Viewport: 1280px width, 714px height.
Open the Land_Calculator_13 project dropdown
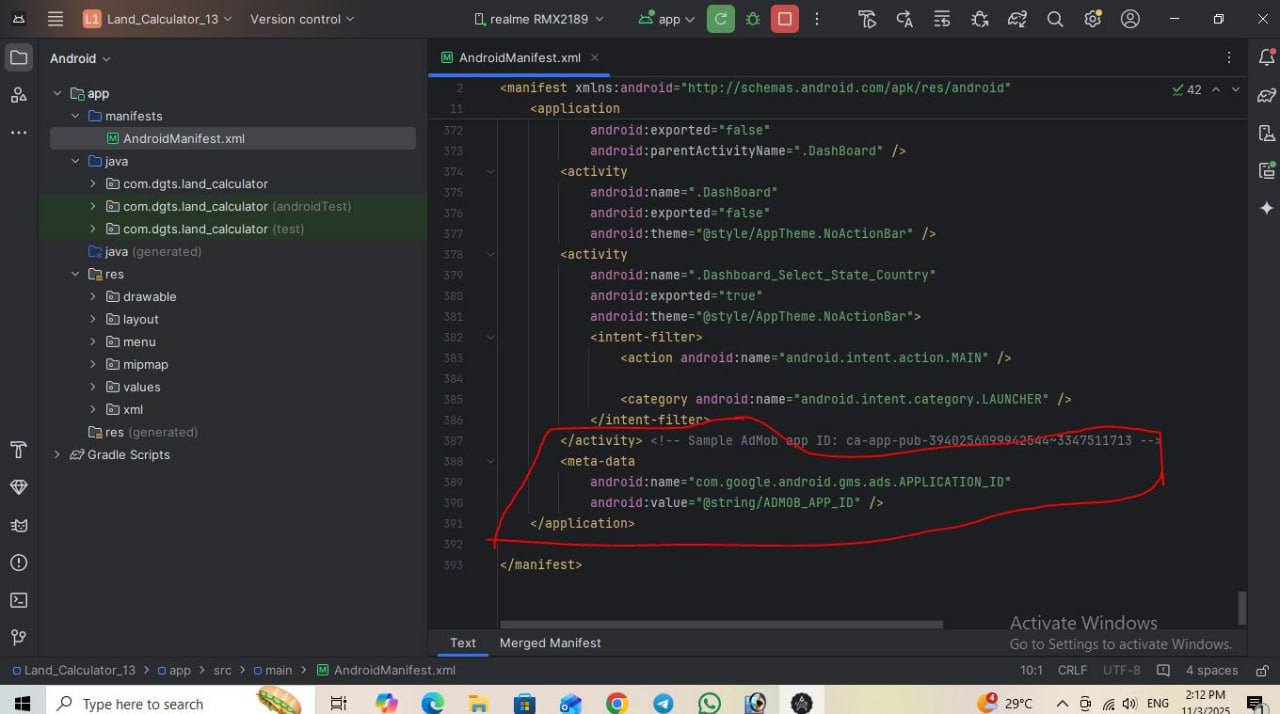[157, 19]
